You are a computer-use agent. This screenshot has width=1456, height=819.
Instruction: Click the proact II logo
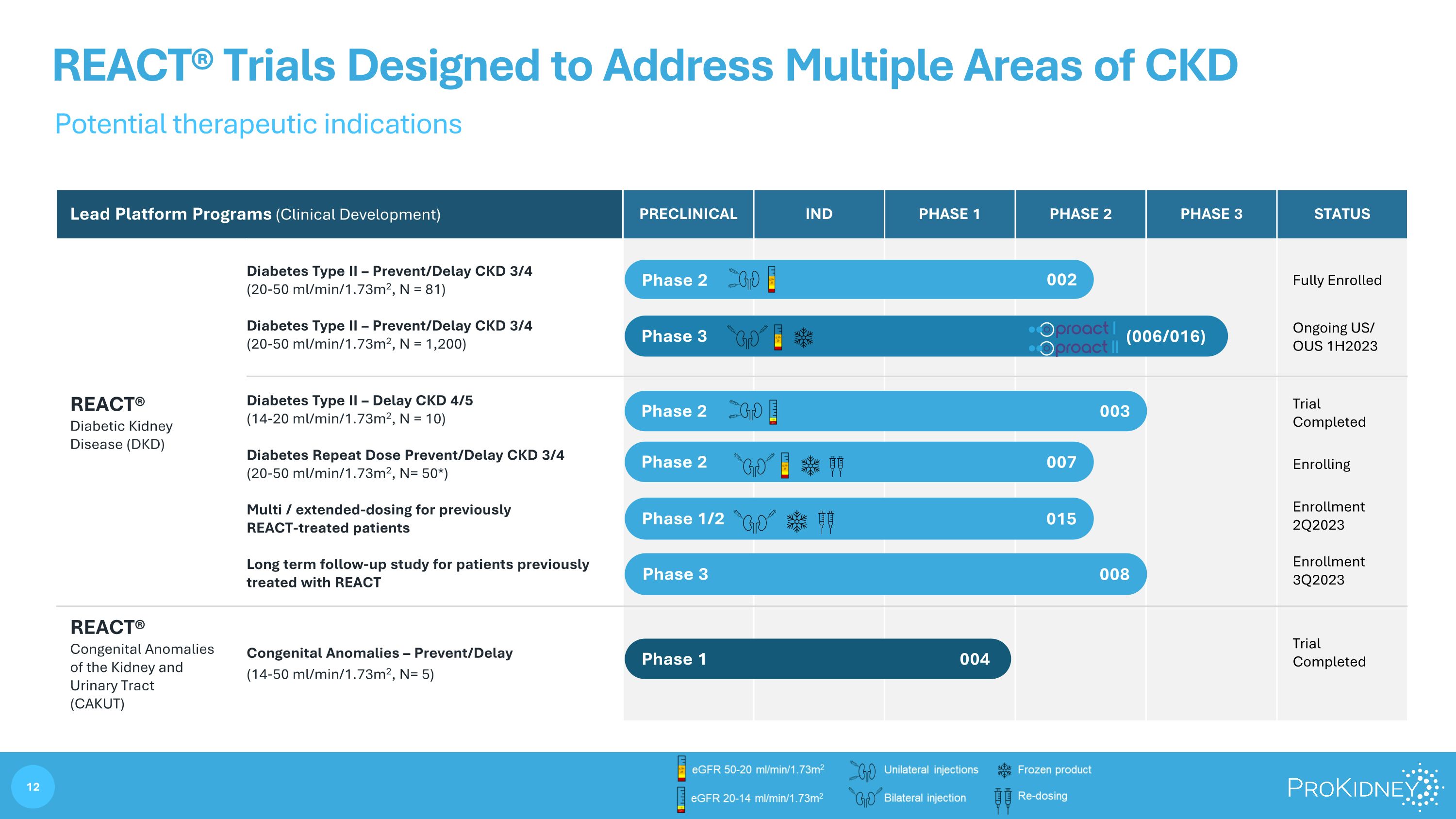tap(1074, 347)
